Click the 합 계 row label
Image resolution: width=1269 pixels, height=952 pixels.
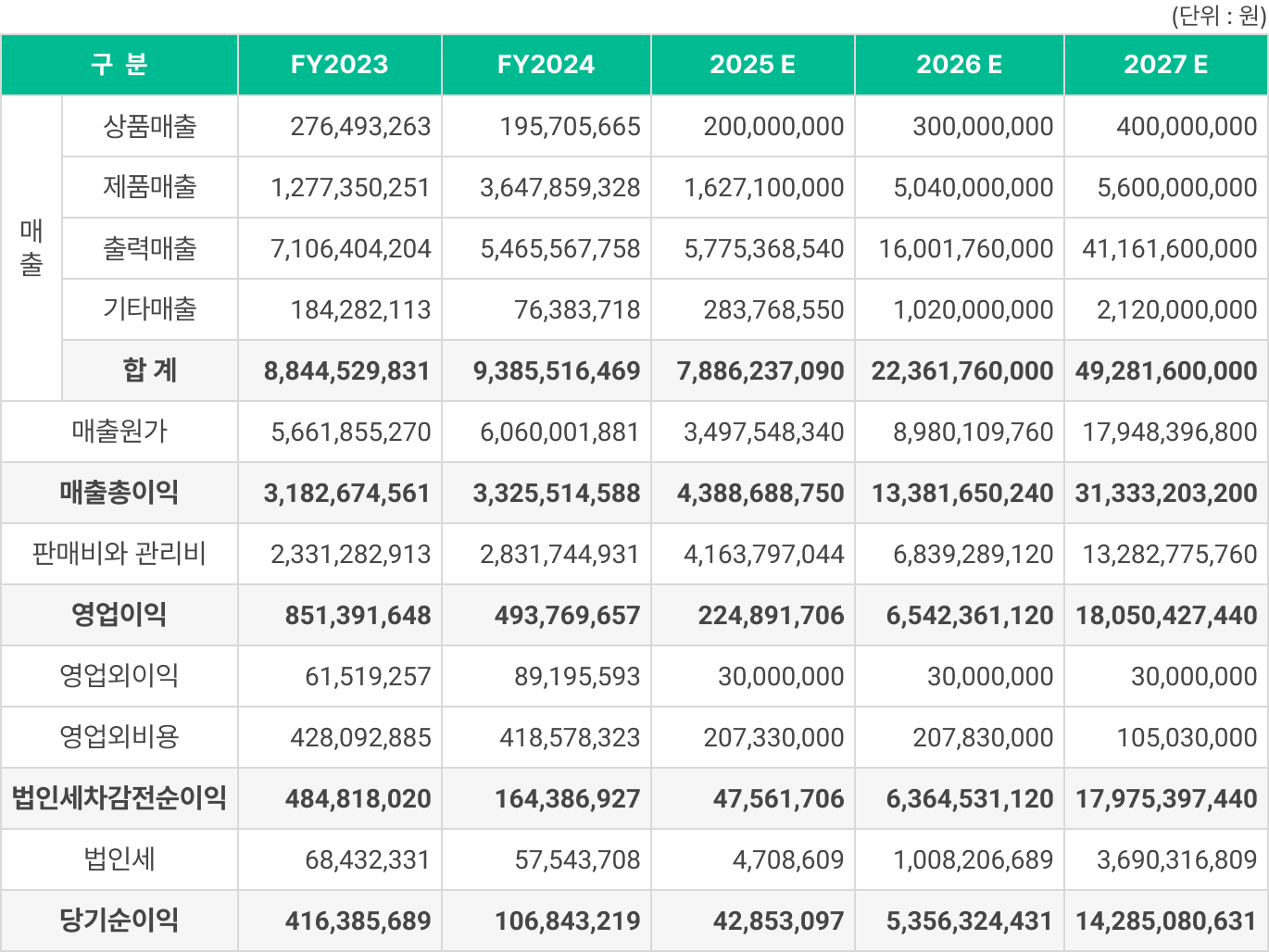click(x=150, y=370)
